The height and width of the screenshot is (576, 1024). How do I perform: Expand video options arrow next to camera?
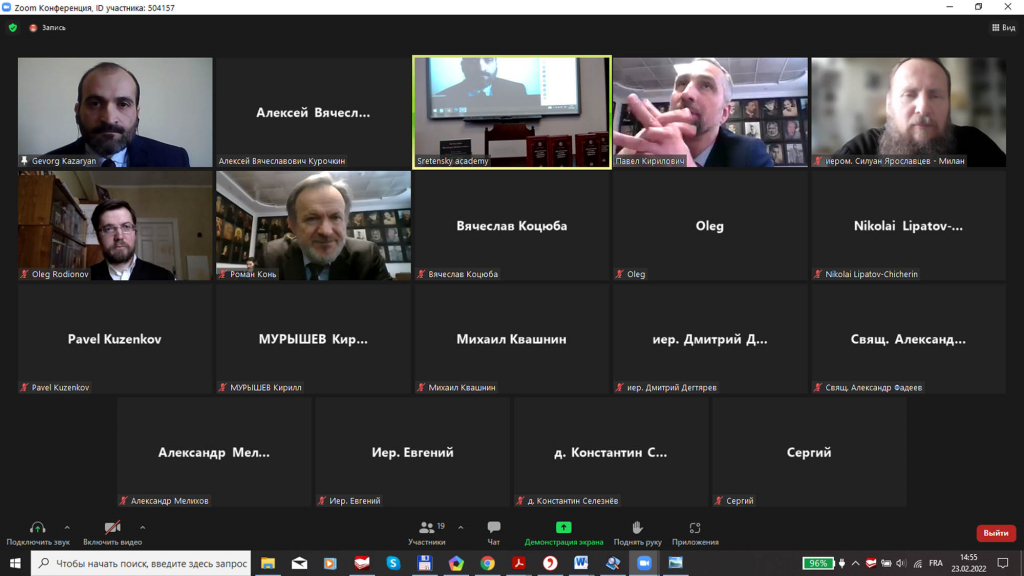tap(142, 527)
